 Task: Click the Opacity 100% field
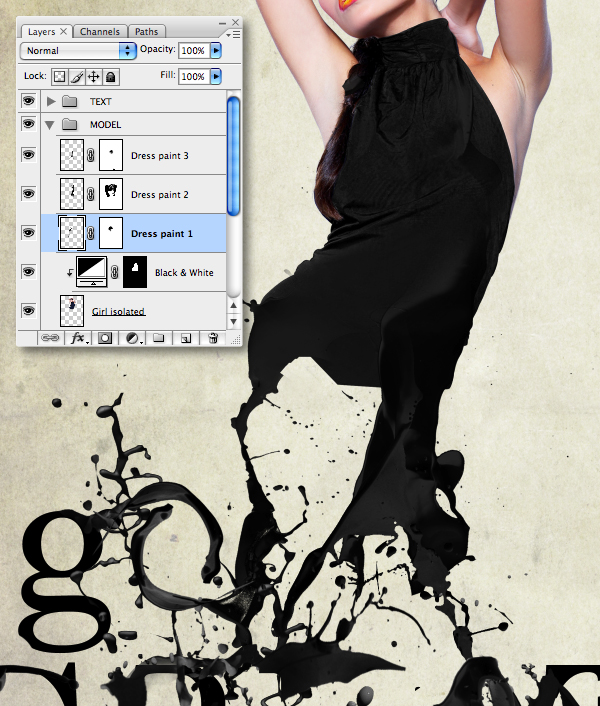pos(194,50)
